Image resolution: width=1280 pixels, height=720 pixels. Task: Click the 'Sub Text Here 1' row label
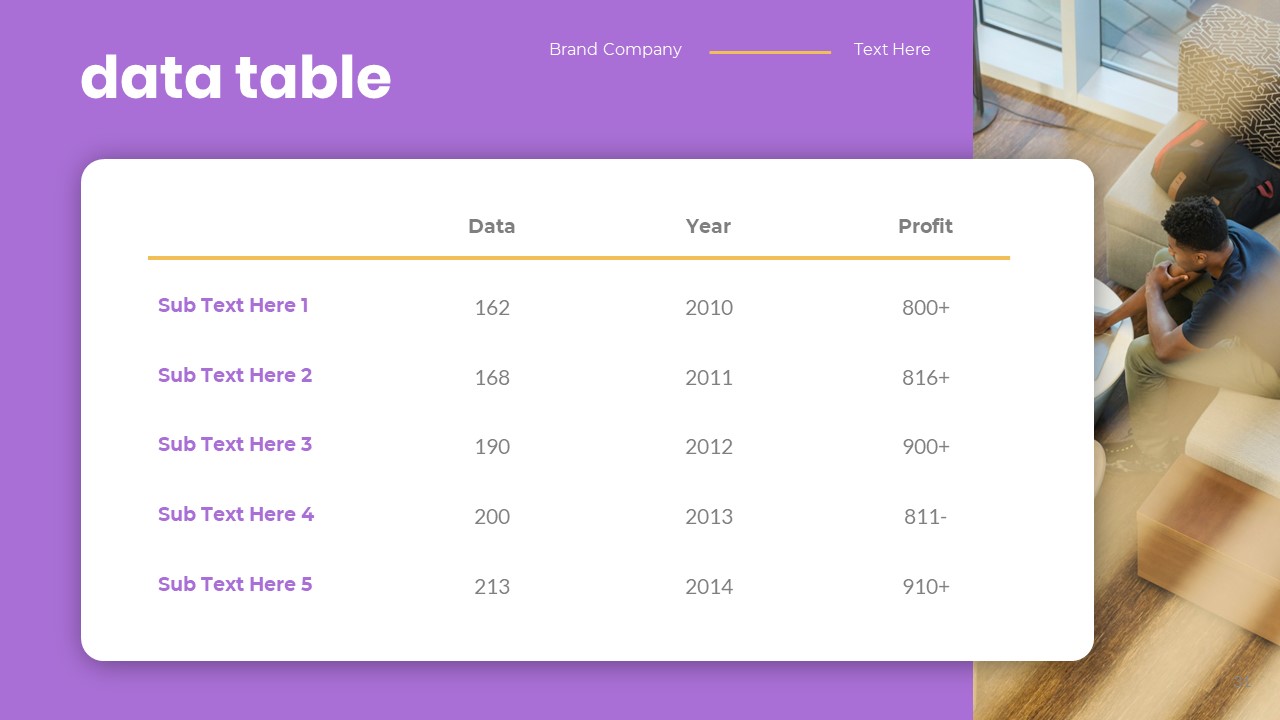pyautogui.click(x=233, y=305)
